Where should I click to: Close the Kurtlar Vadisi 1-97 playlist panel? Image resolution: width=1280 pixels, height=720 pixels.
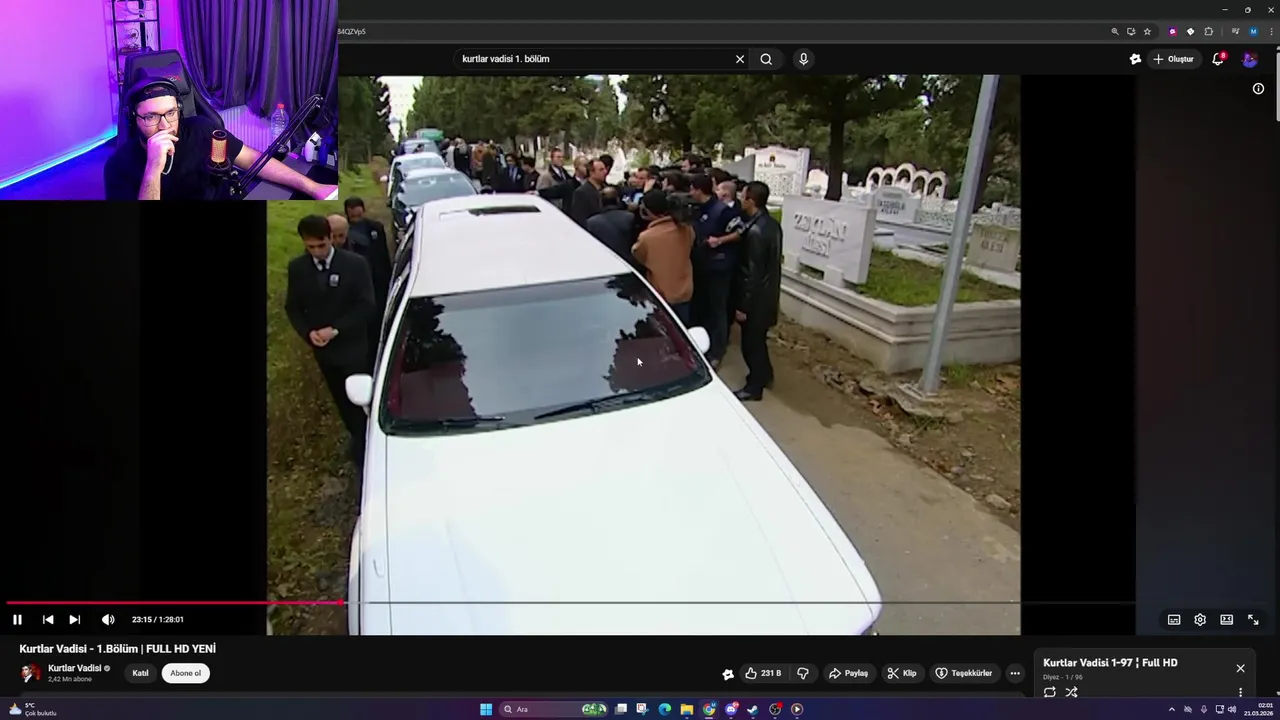click(1240, 668)
